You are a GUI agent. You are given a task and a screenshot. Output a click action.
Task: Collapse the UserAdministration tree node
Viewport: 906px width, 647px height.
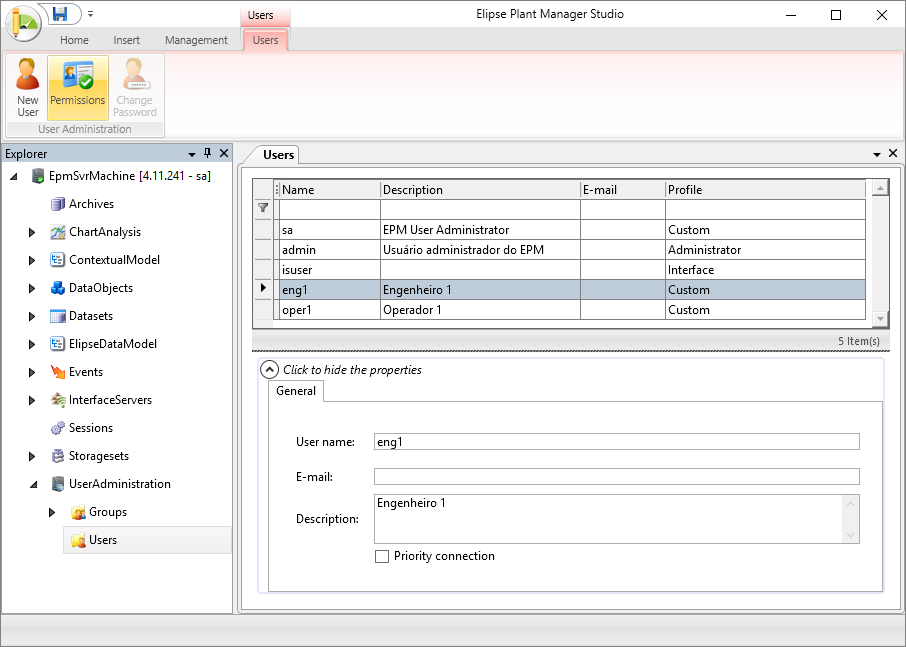tap(33, 484)
